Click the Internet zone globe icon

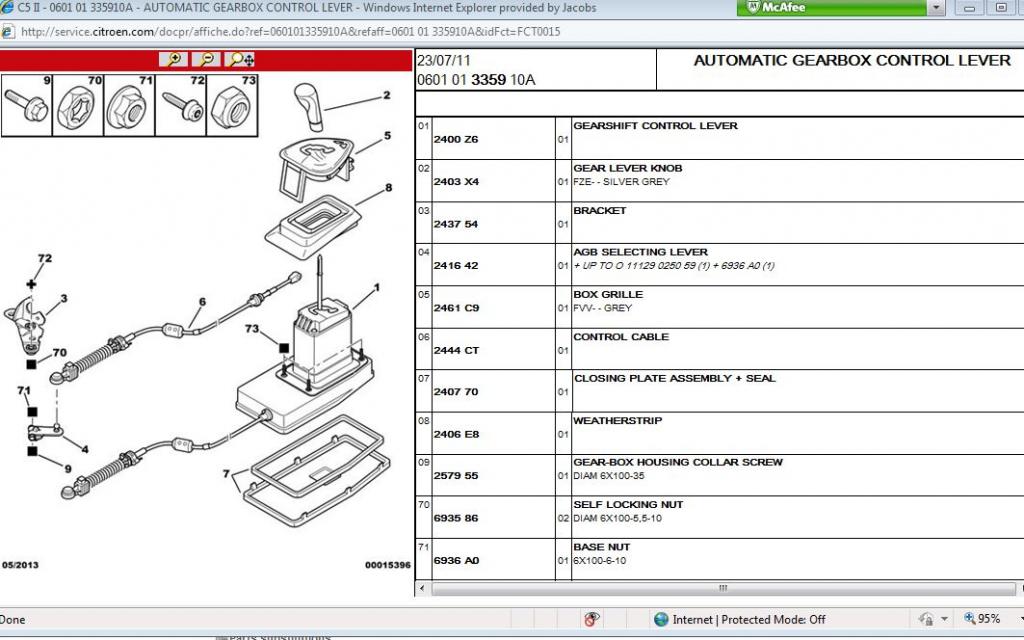pyautogui.click(x=661, y=619)
